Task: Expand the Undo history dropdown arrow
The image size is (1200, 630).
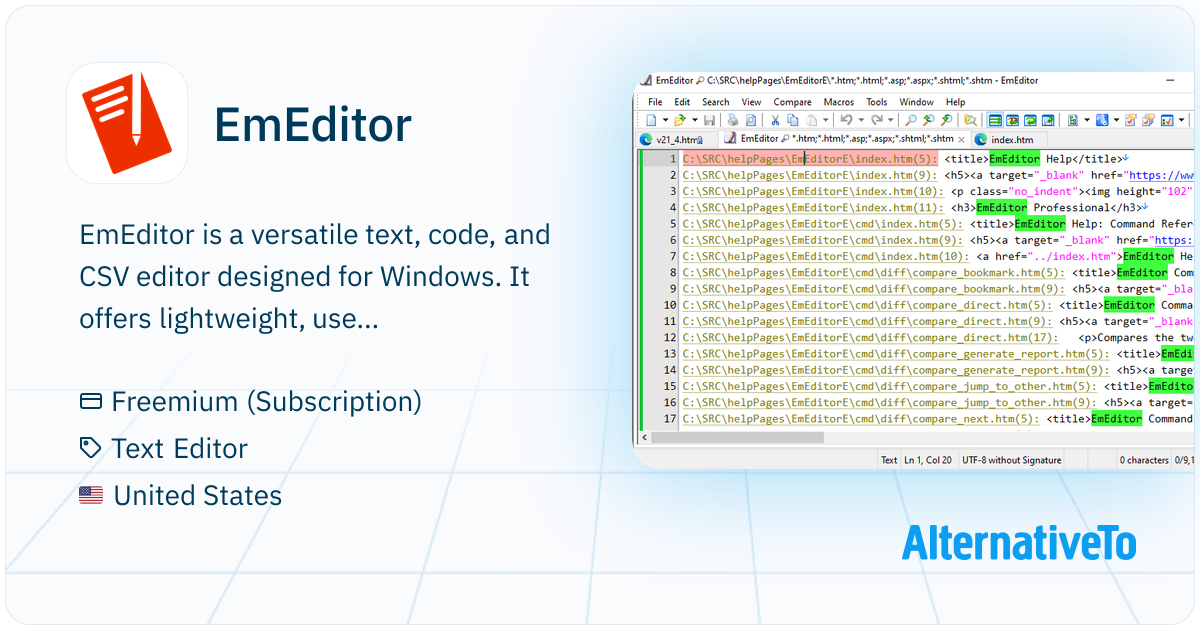Action: (x=861, y=120)
